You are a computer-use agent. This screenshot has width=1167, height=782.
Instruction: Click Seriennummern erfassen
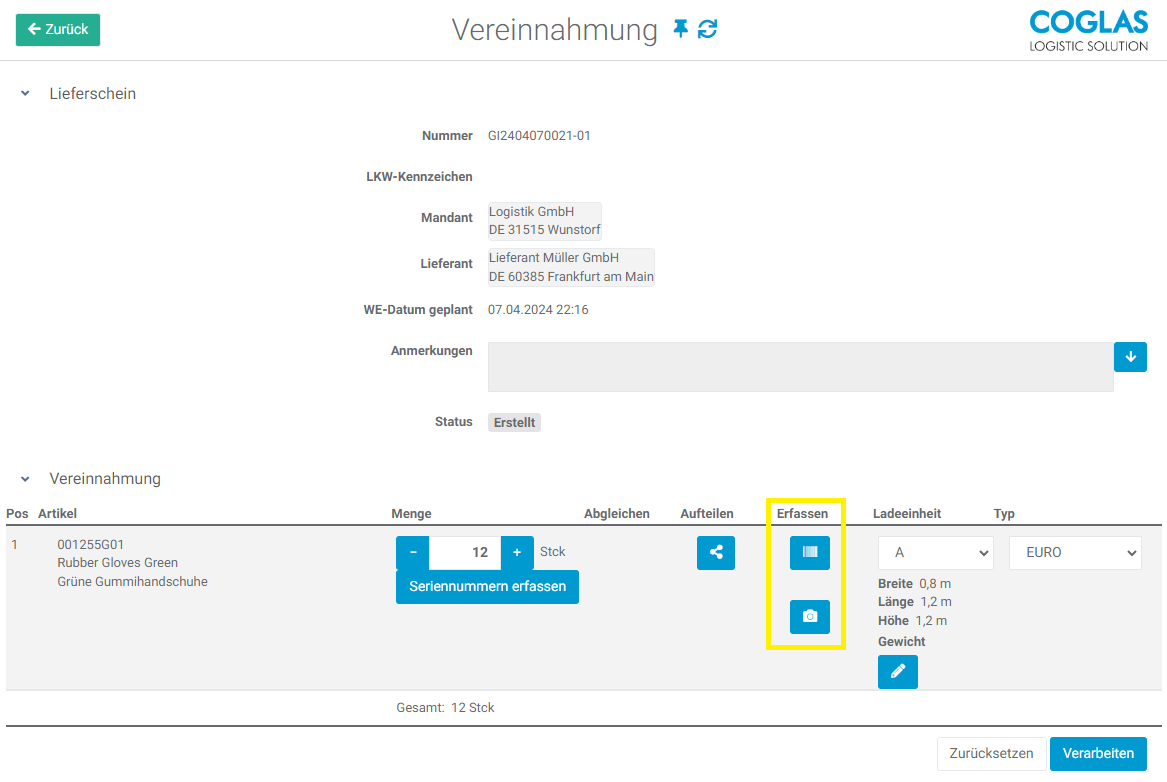pyautogui.click(x=487, y=587)
